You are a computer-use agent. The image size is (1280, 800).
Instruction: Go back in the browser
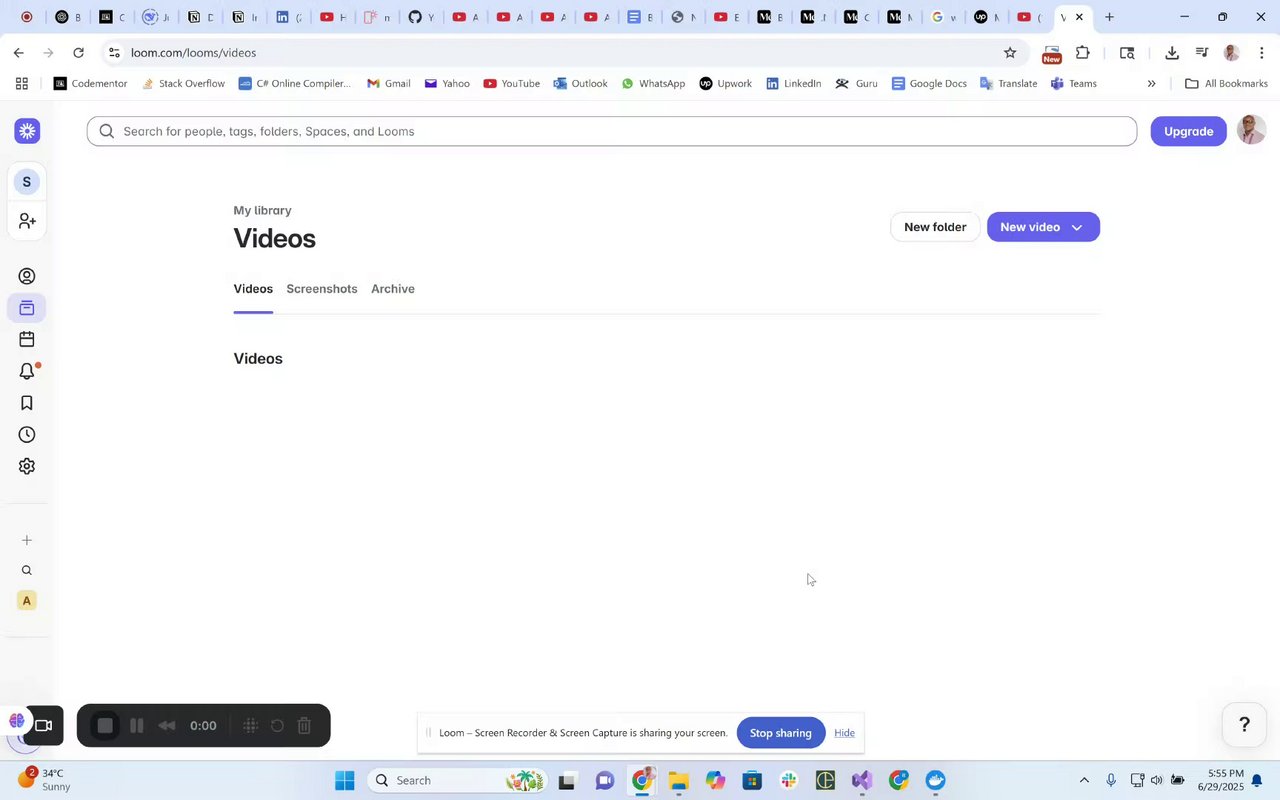click(19, 53)
